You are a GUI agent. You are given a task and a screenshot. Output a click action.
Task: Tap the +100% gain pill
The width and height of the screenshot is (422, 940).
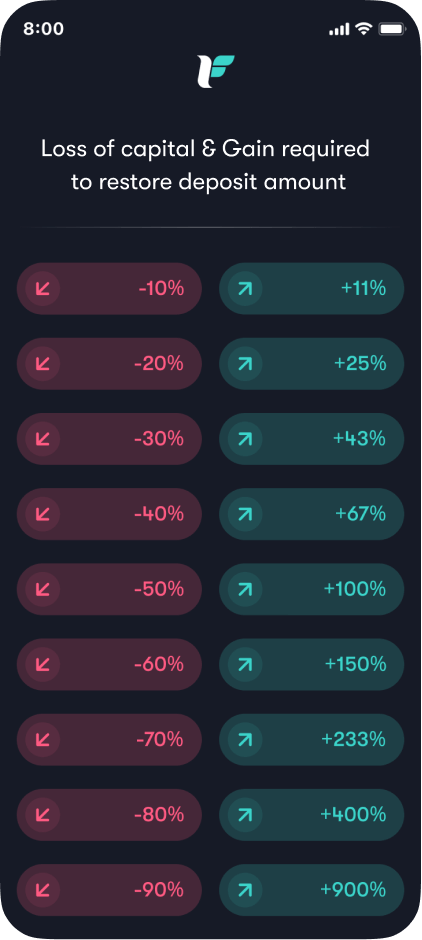click(312, 589)
